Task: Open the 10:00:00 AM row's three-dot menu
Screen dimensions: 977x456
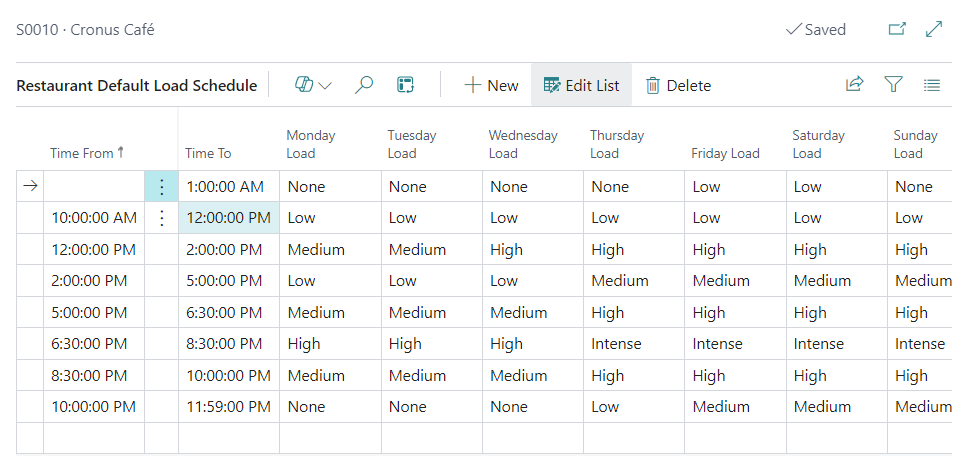Action: point(162,218)
